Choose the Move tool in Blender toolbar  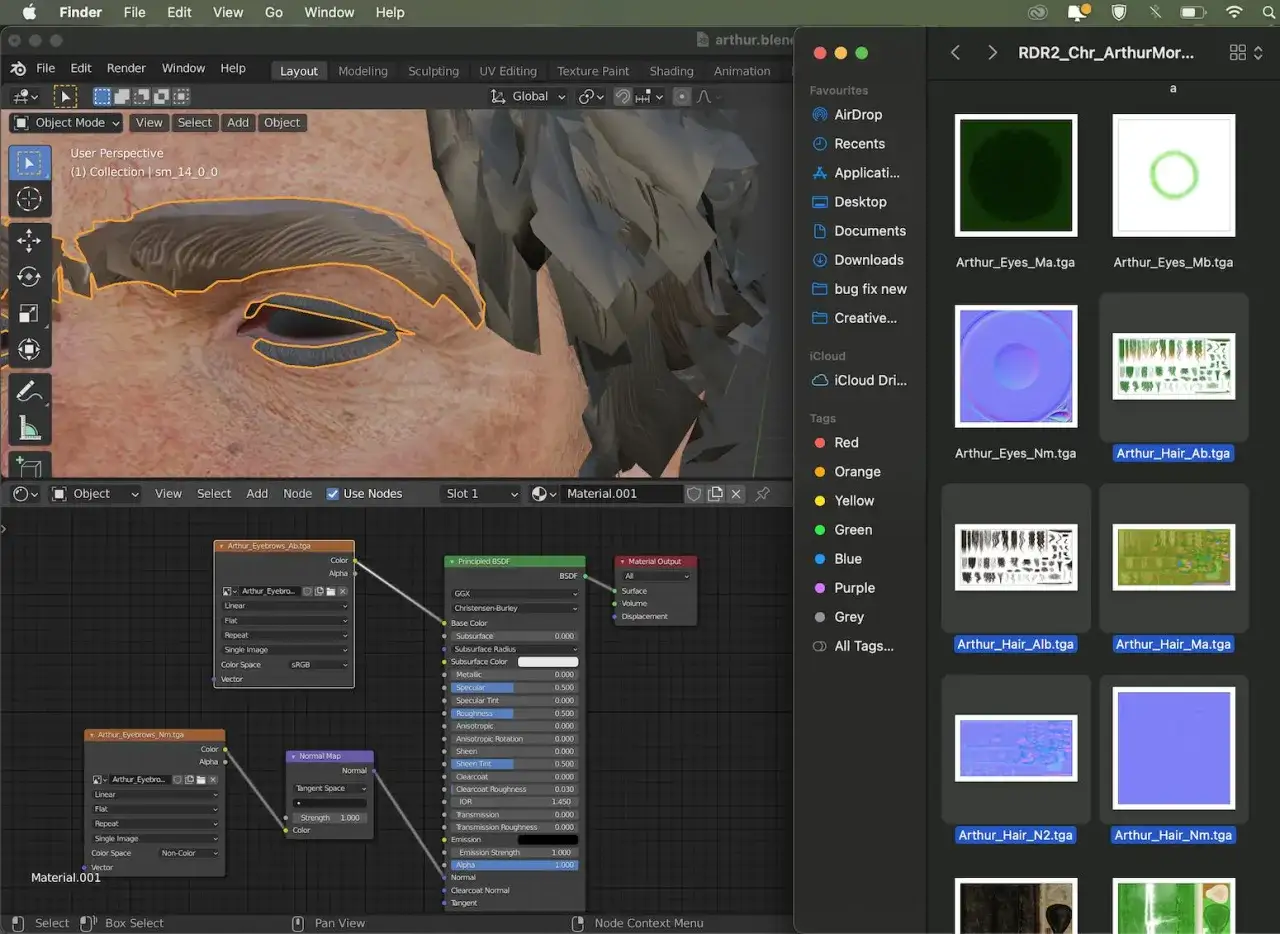pos(29,241)
